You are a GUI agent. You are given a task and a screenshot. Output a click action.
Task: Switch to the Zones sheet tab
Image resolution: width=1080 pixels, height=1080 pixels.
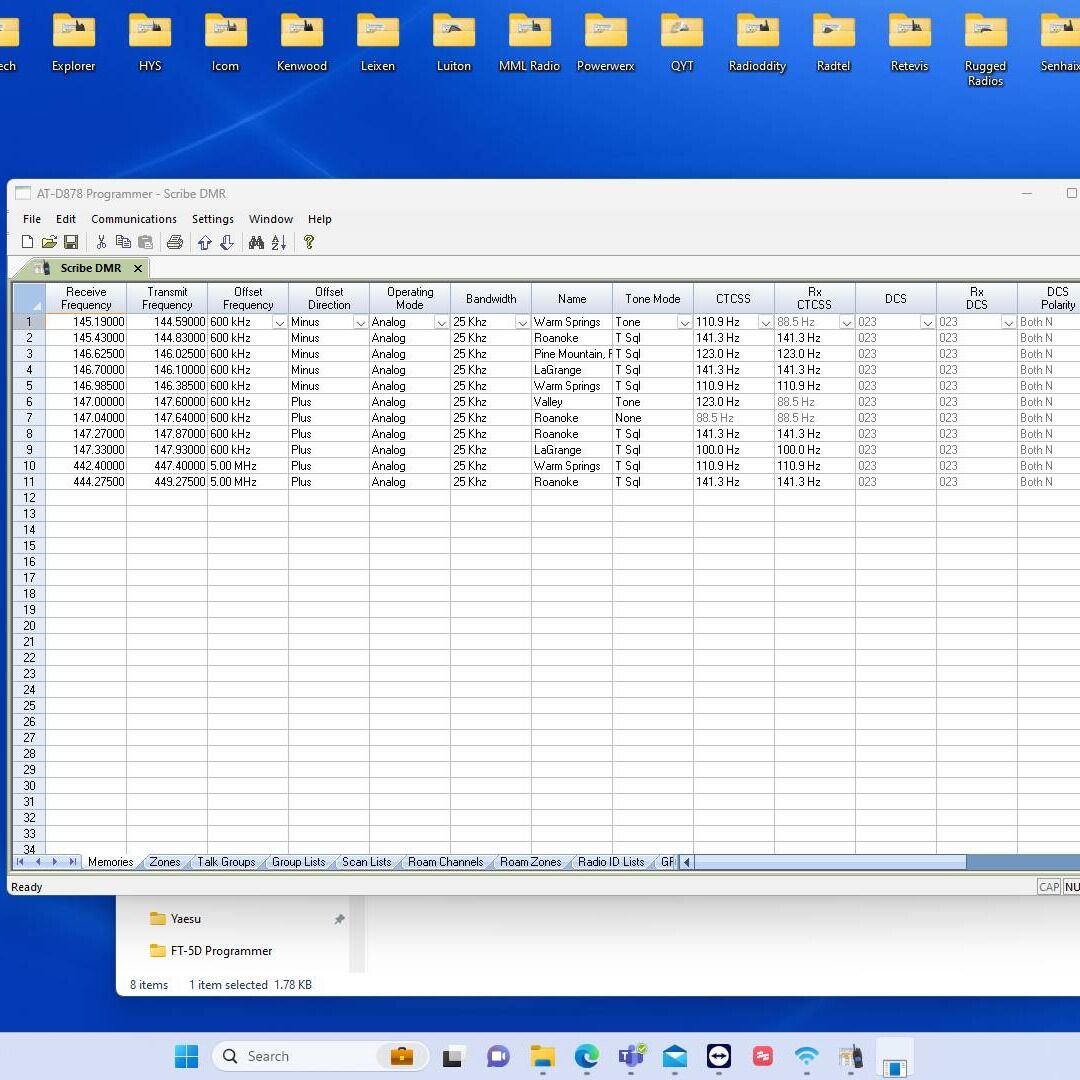tap(165, 862)
